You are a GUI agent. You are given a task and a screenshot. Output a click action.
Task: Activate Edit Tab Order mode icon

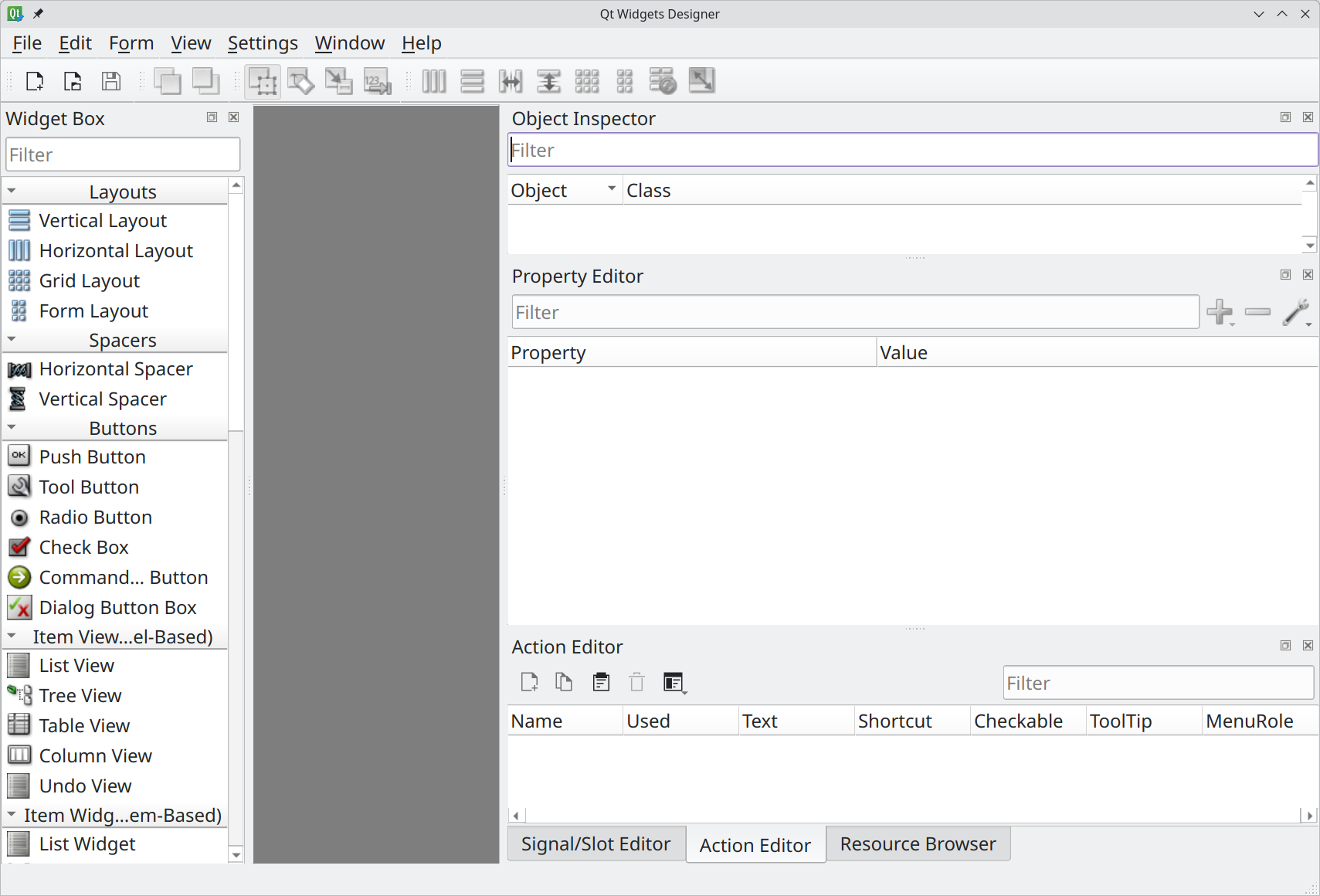(x=377, y=81)
